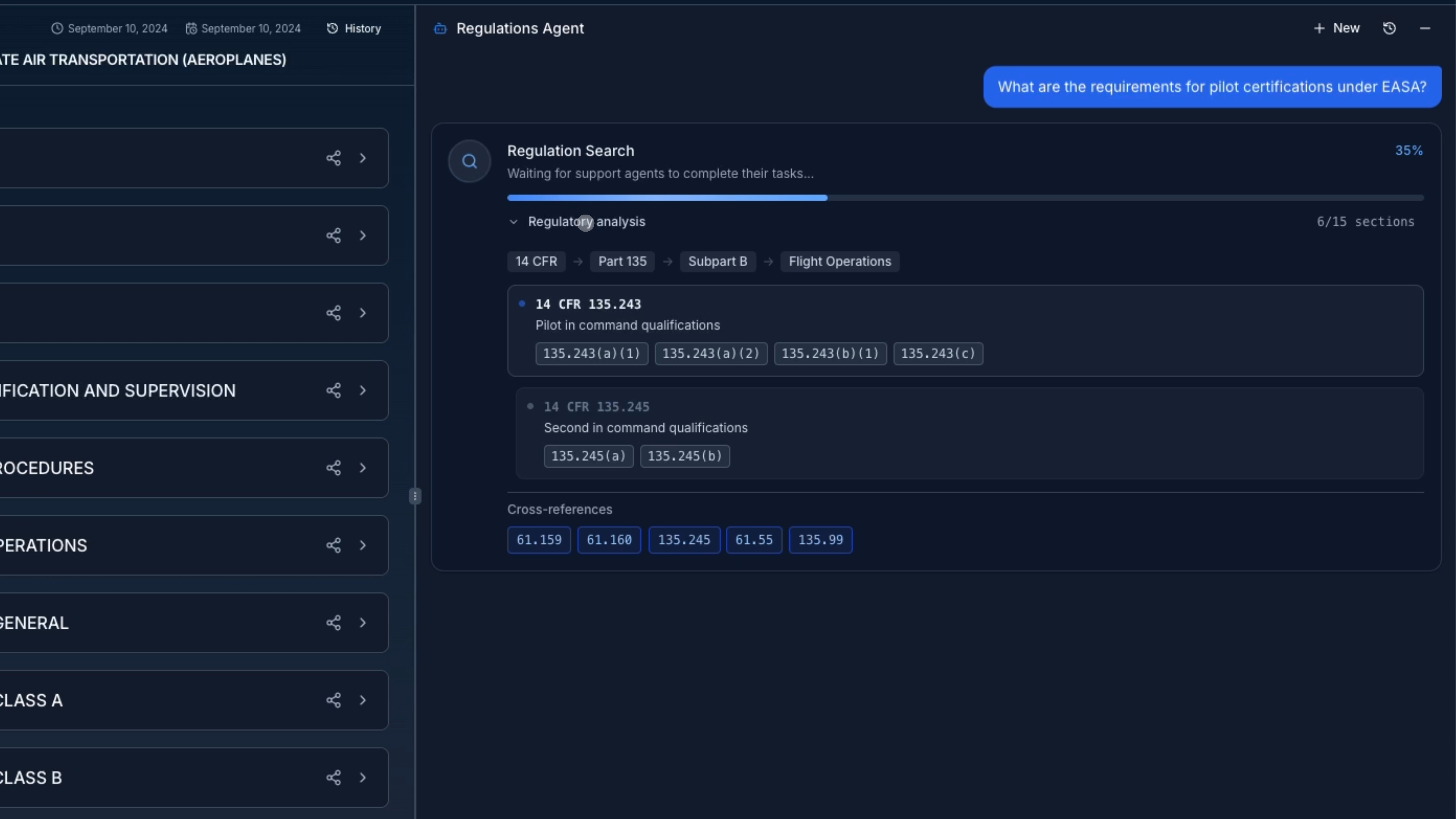This screenshot has height=819, width=1456.
Task: Open the History view
Action: click(354, 28)
